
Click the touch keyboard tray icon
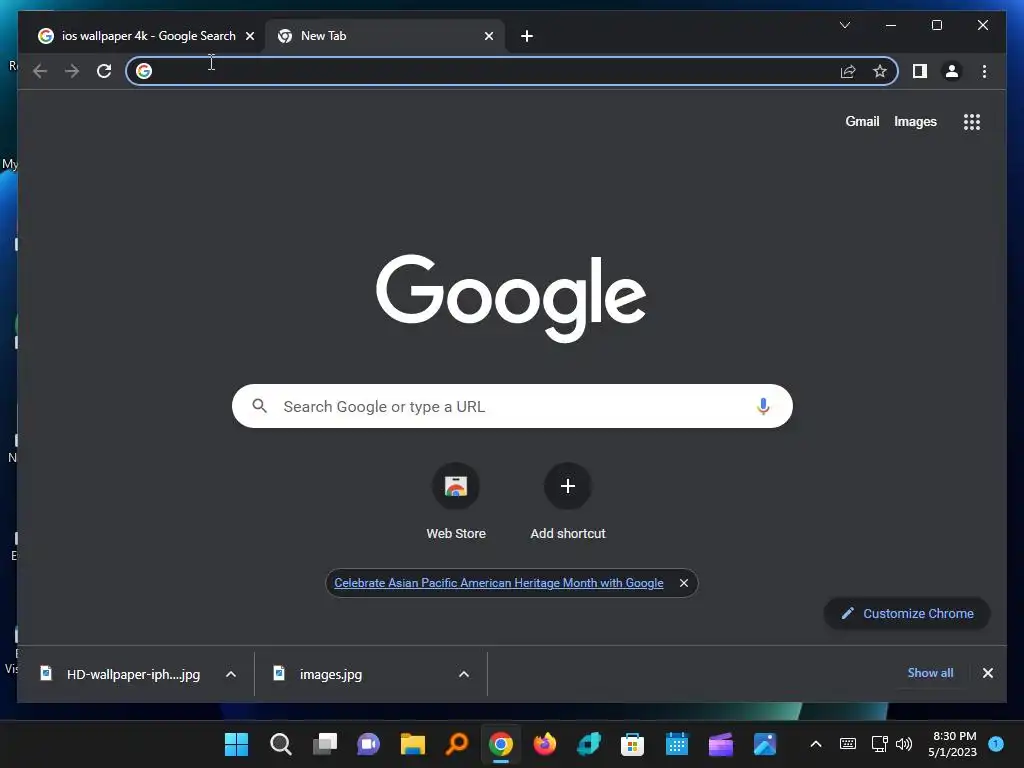pos(848,743)
